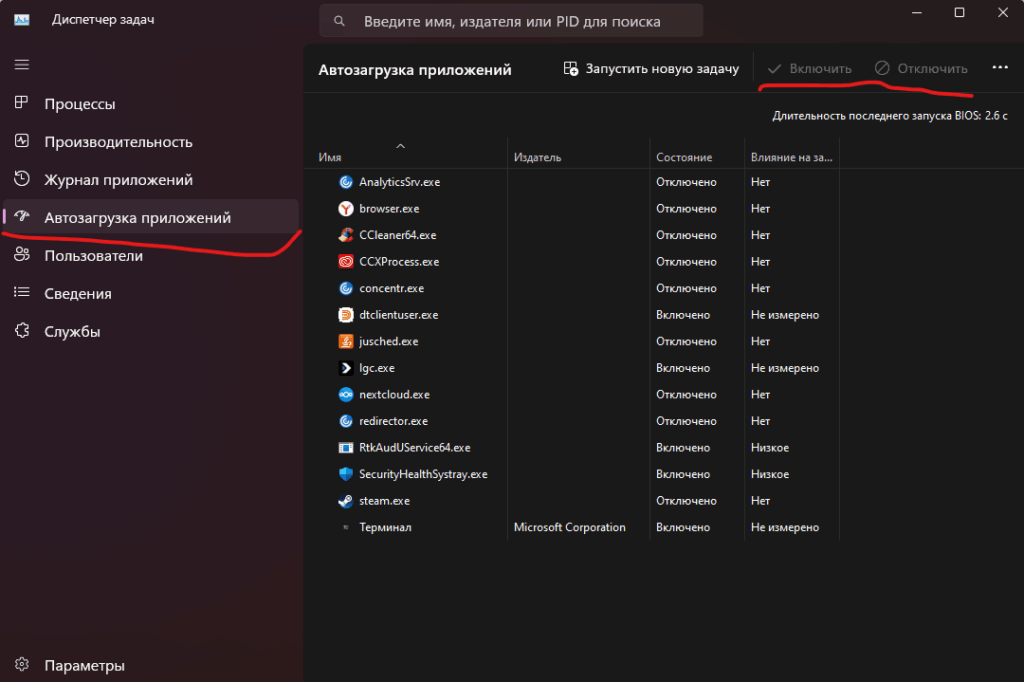The width and height of the screenshot is (1024, 682).
Task: Click the concentr.exe icon
Action: [x=345, y=289]
